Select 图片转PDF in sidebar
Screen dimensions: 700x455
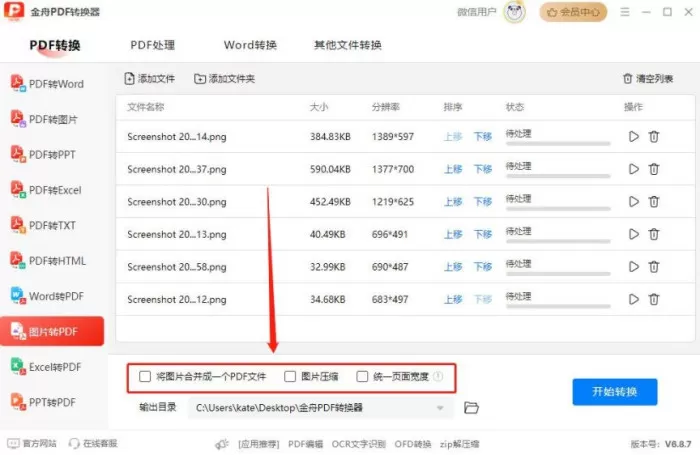tap(52, 331)
